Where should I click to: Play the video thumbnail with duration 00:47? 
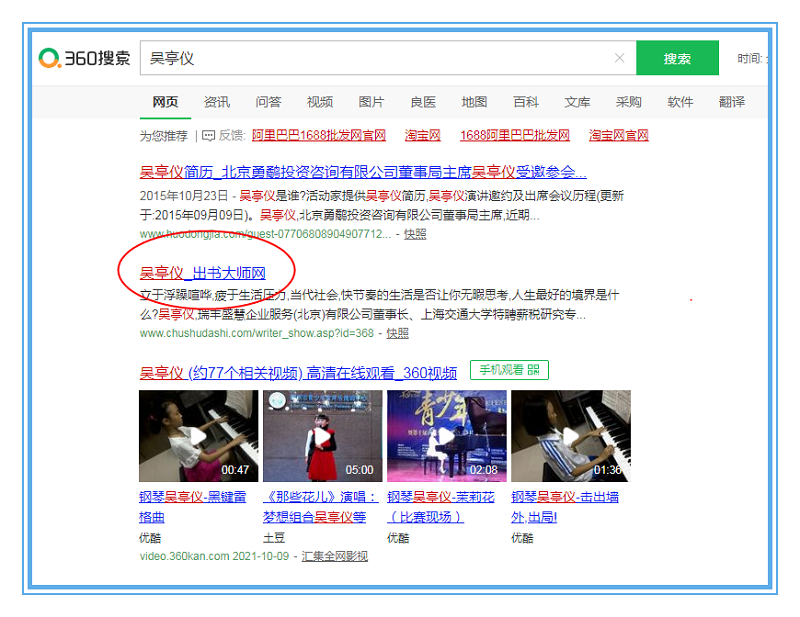click(x=198, y=436)
